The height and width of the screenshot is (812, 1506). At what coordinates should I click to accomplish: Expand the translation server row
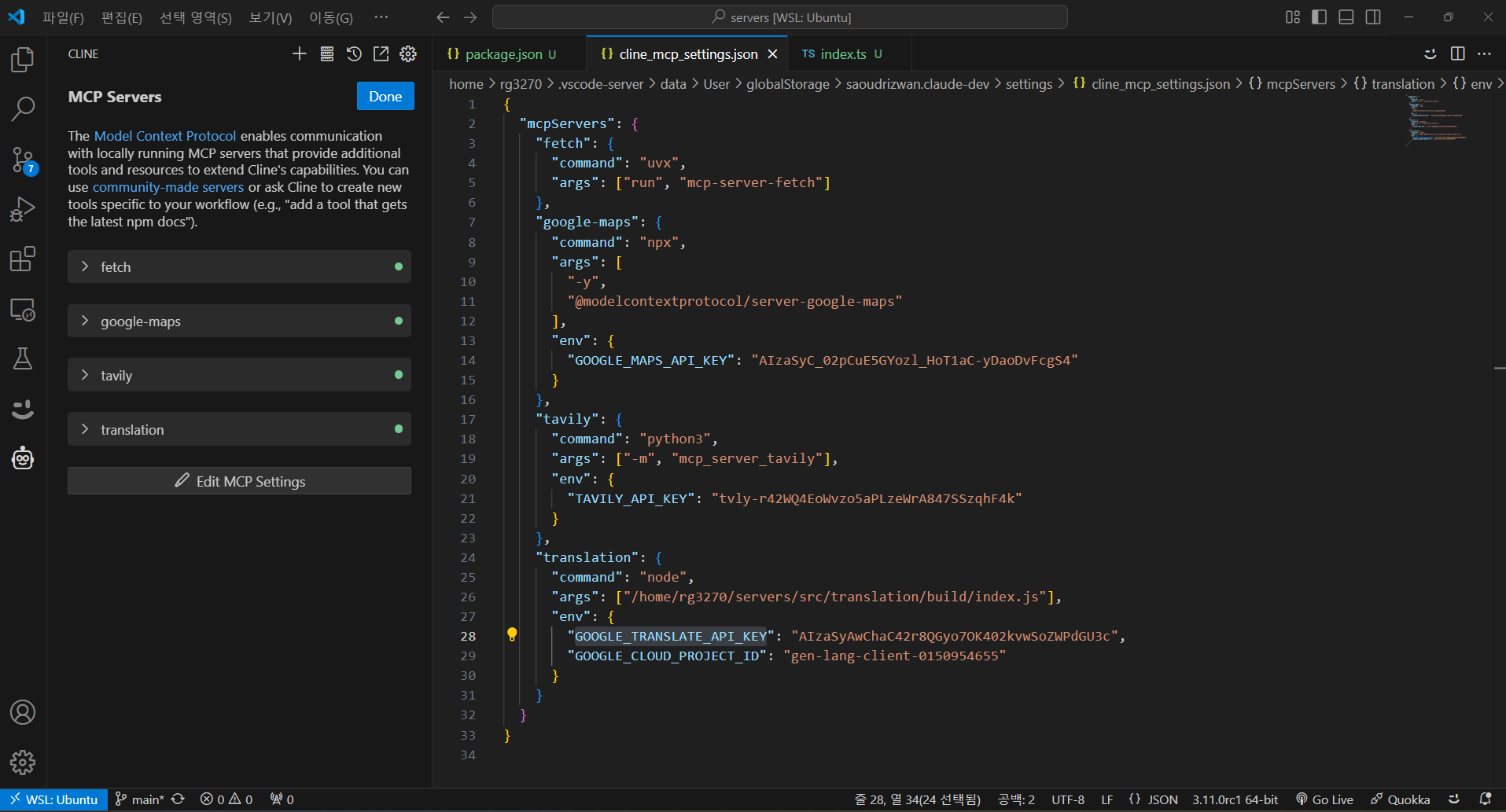[x=239, y=429]
